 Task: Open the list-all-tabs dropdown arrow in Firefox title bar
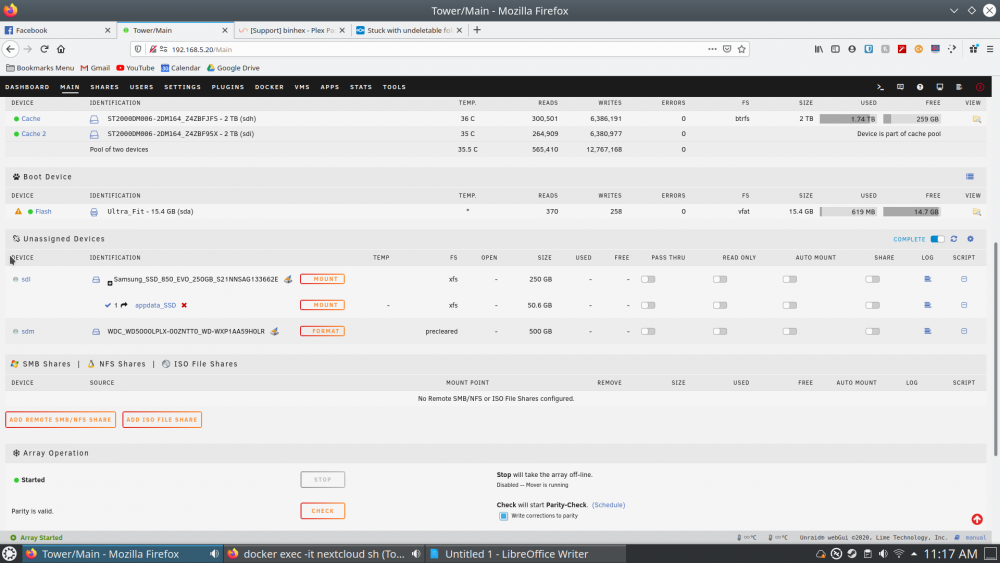coord(953,11)
